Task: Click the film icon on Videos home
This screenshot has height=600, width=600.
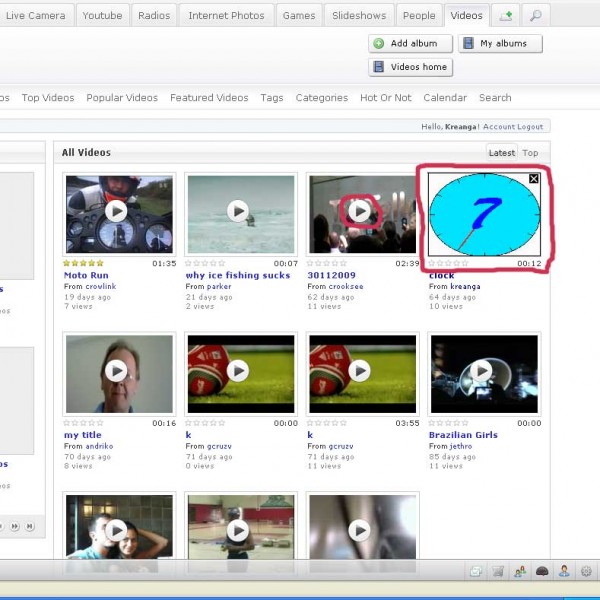Action: point(378,67)
